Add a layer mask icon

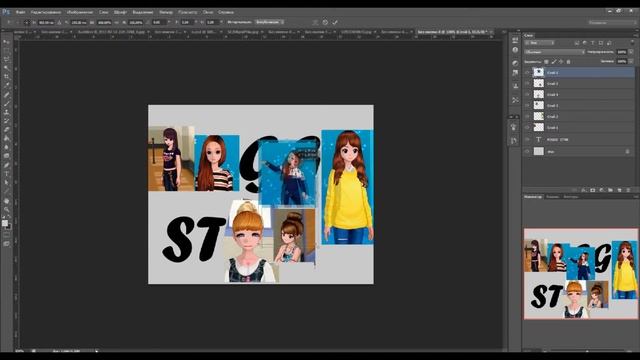point(593,190)
